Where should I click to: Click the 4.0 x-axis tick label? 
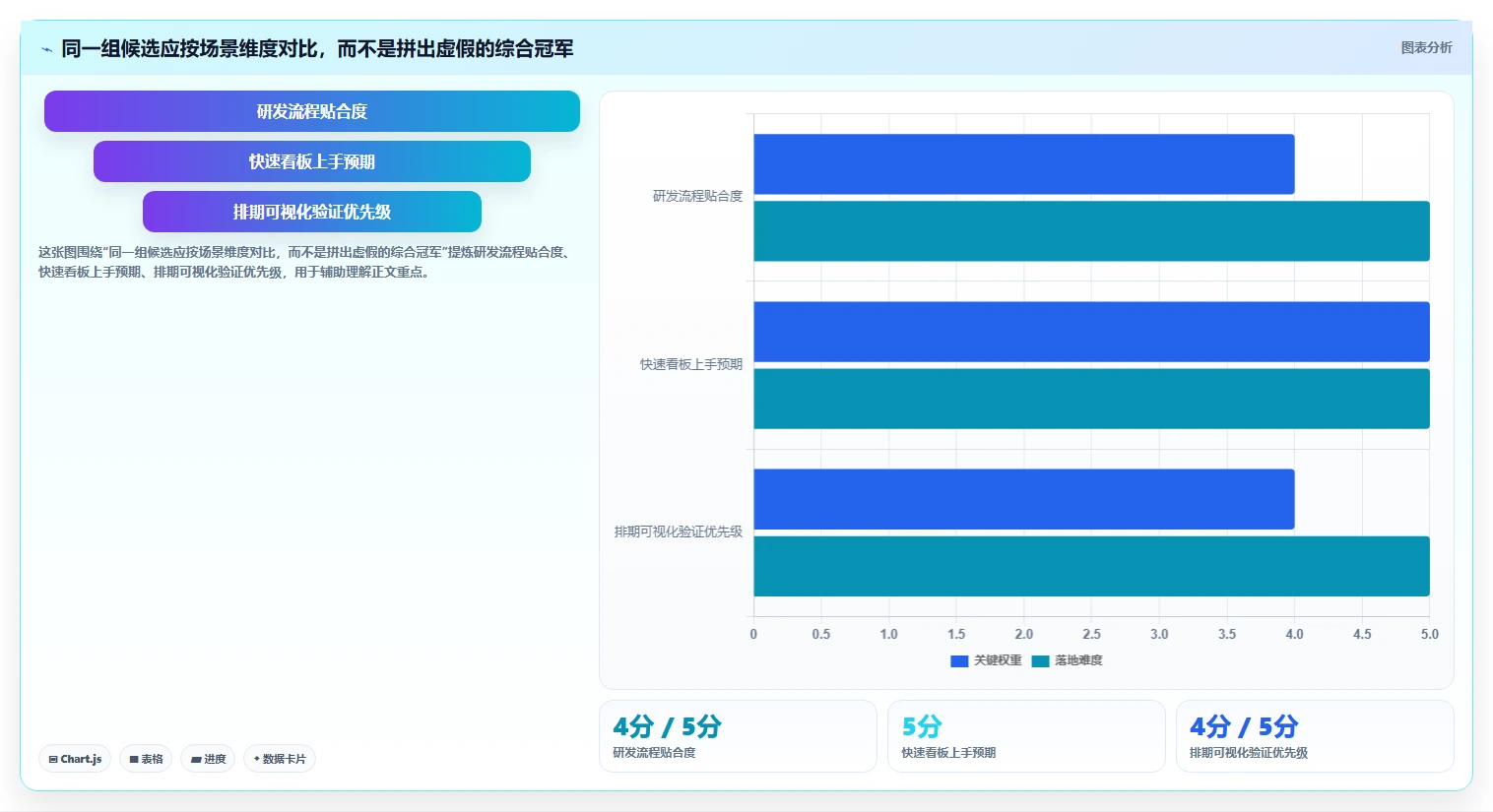point(1295,634)
